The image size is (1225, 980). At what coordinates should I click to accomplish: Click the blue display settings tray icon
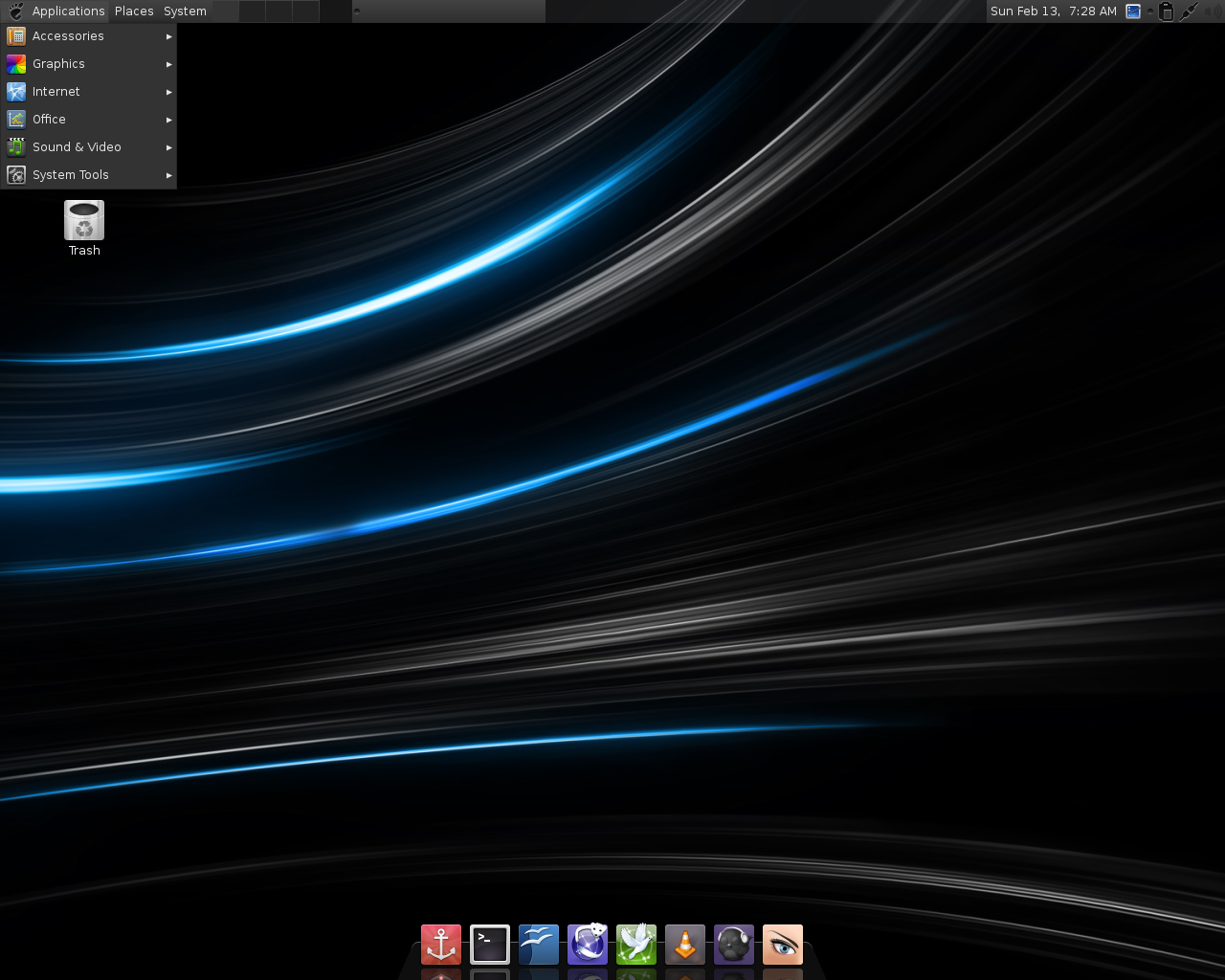click(1133, 11)
